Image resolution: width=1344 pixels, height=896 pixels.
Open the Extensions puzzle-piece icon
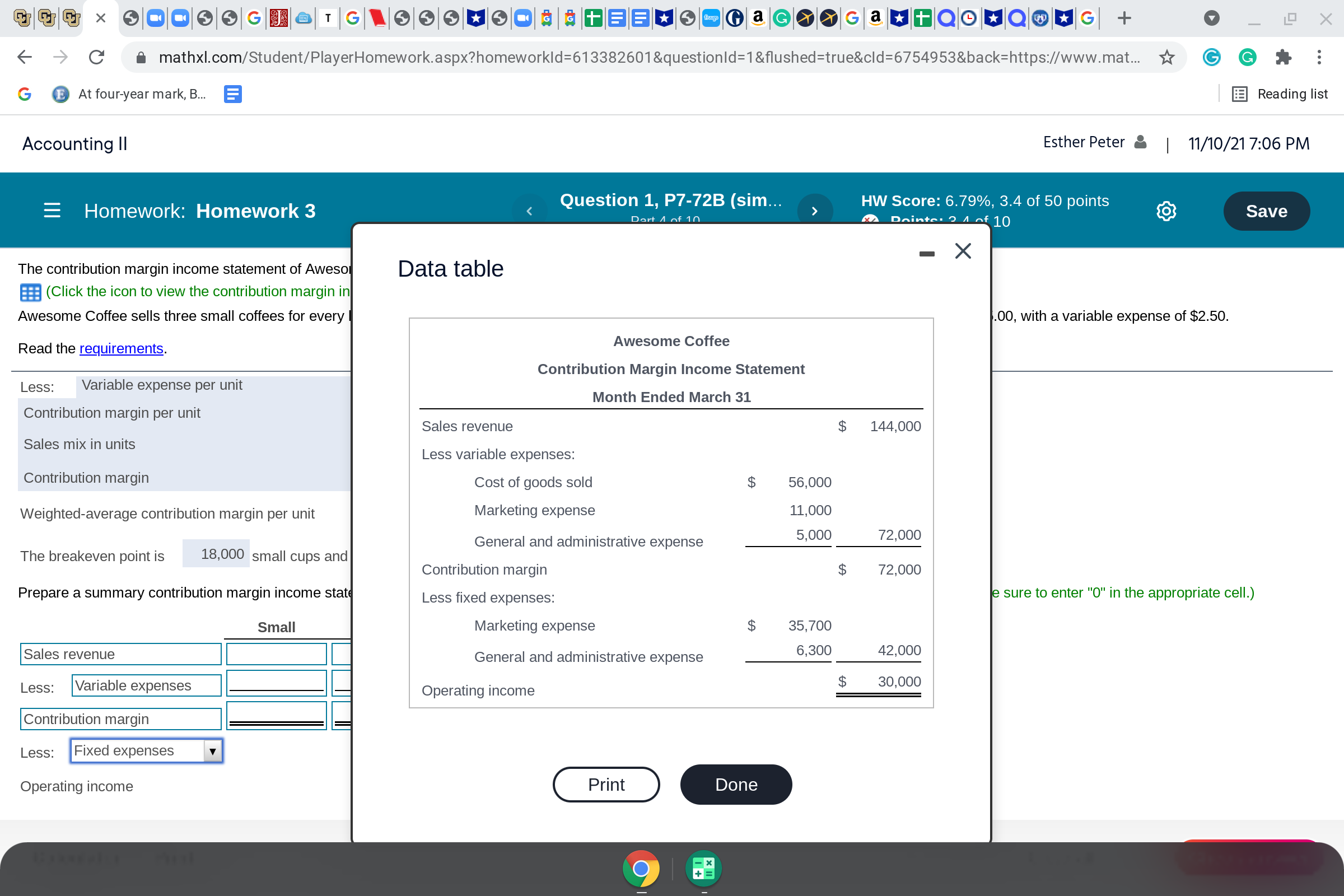point(1284,57)
